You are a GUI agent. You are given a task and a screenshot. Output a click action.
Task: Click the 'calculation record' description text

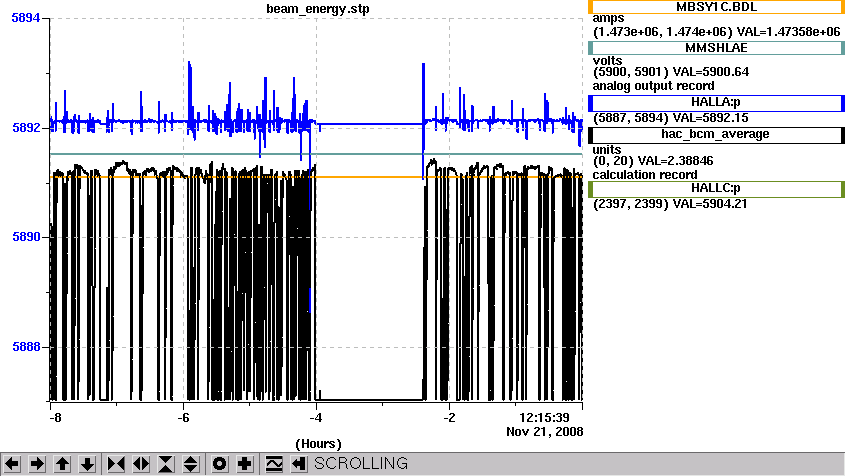point(645,175)
